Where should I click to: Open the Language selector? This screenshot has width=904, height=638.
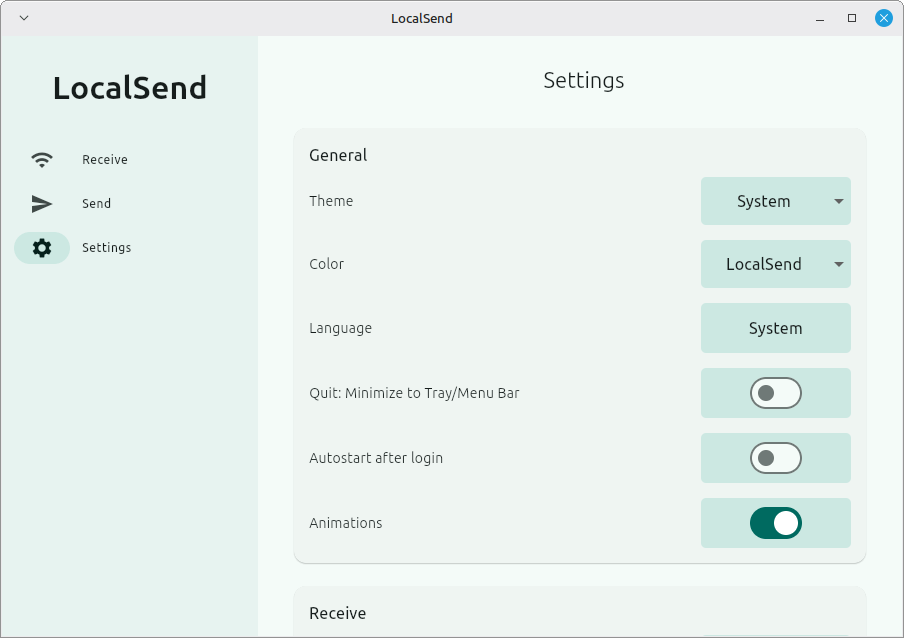[775, 328]
